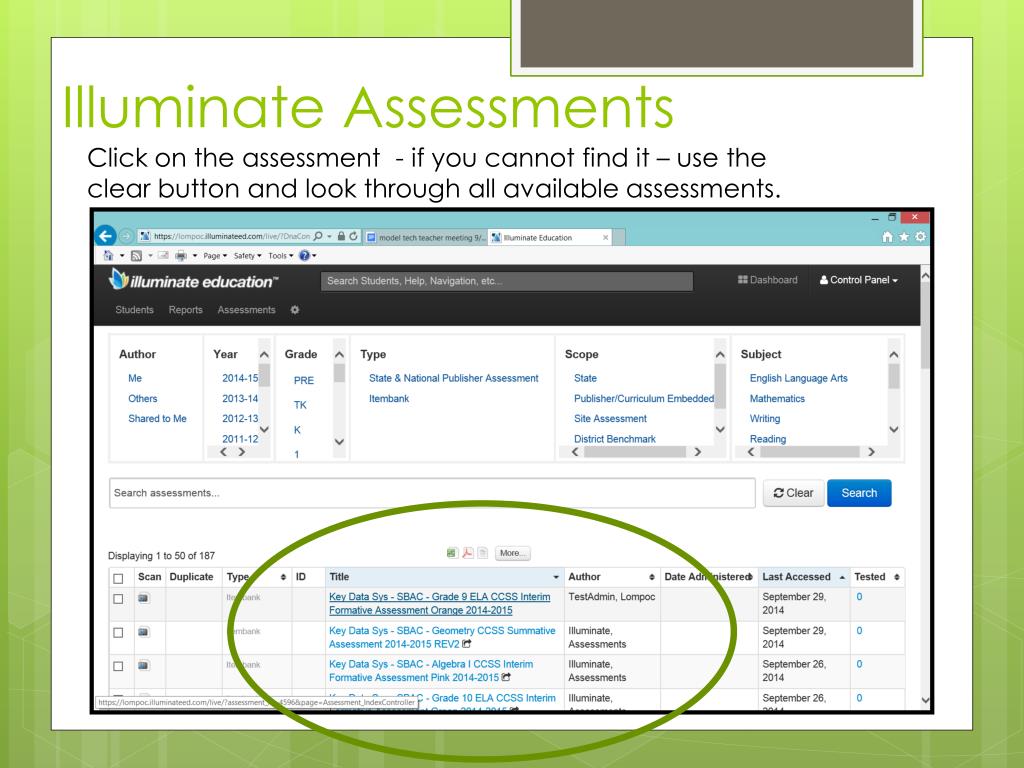
Task: Open the Students menu
Action: pos(135,310)
